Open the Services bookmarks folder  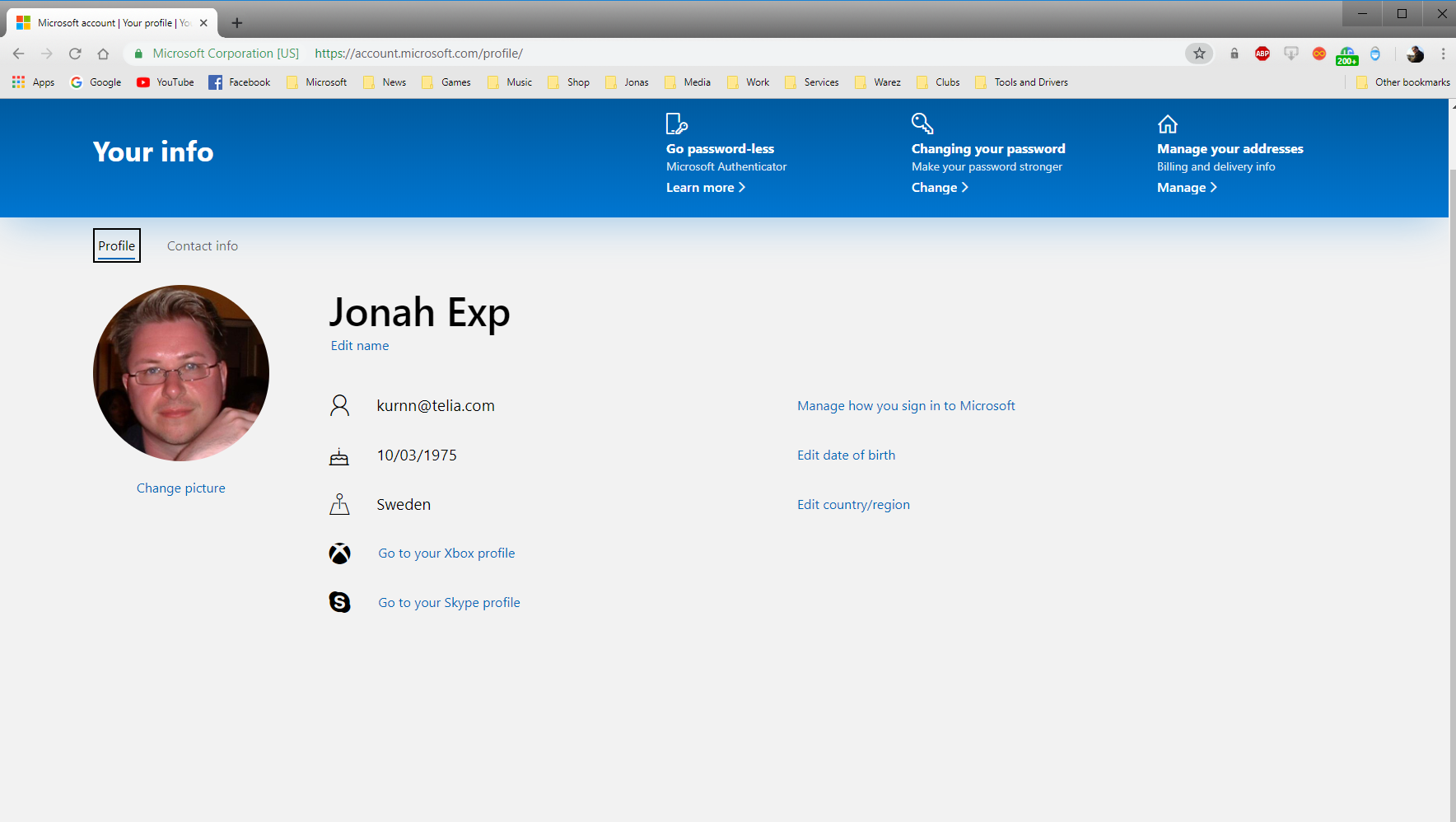(812, 82)
